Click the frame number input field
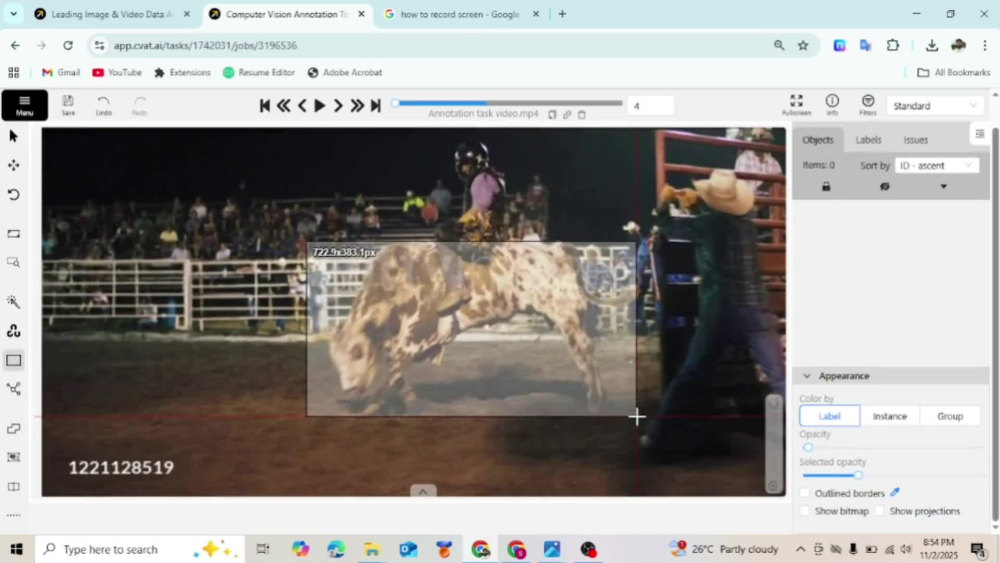 [x=650, y=106]
